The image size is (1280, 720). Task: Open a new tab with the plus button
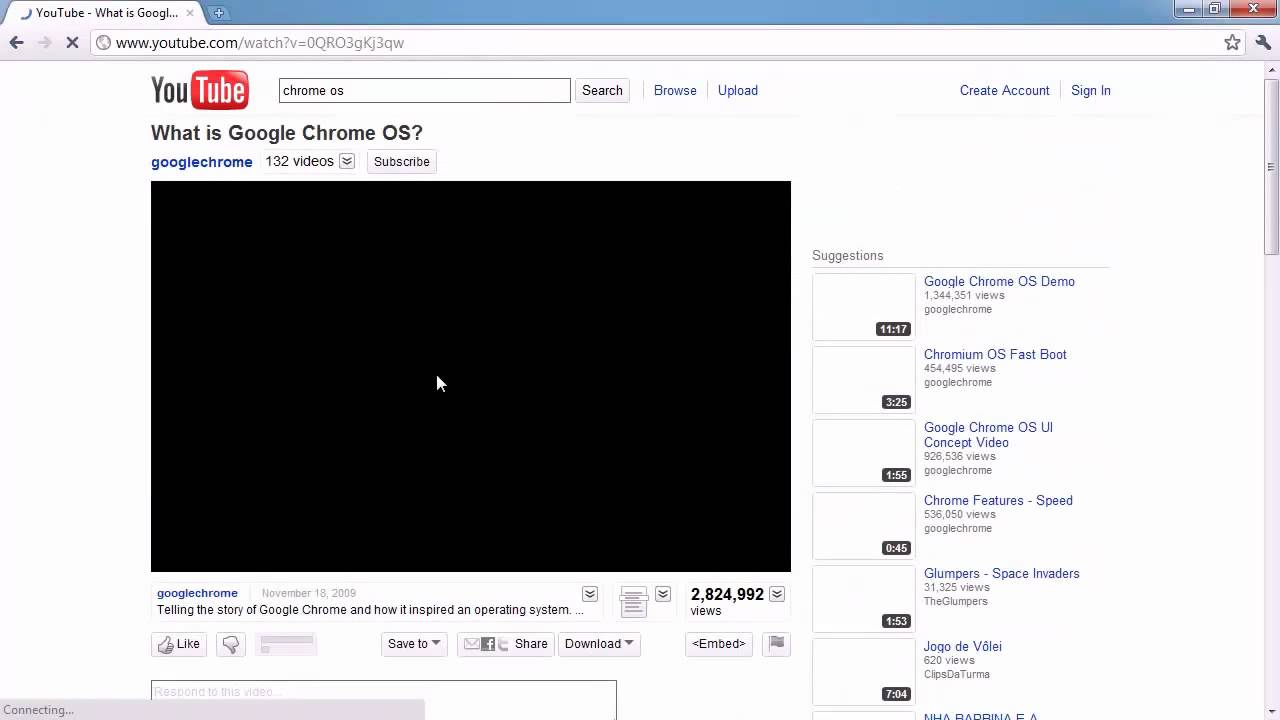[x=219, y=13]
